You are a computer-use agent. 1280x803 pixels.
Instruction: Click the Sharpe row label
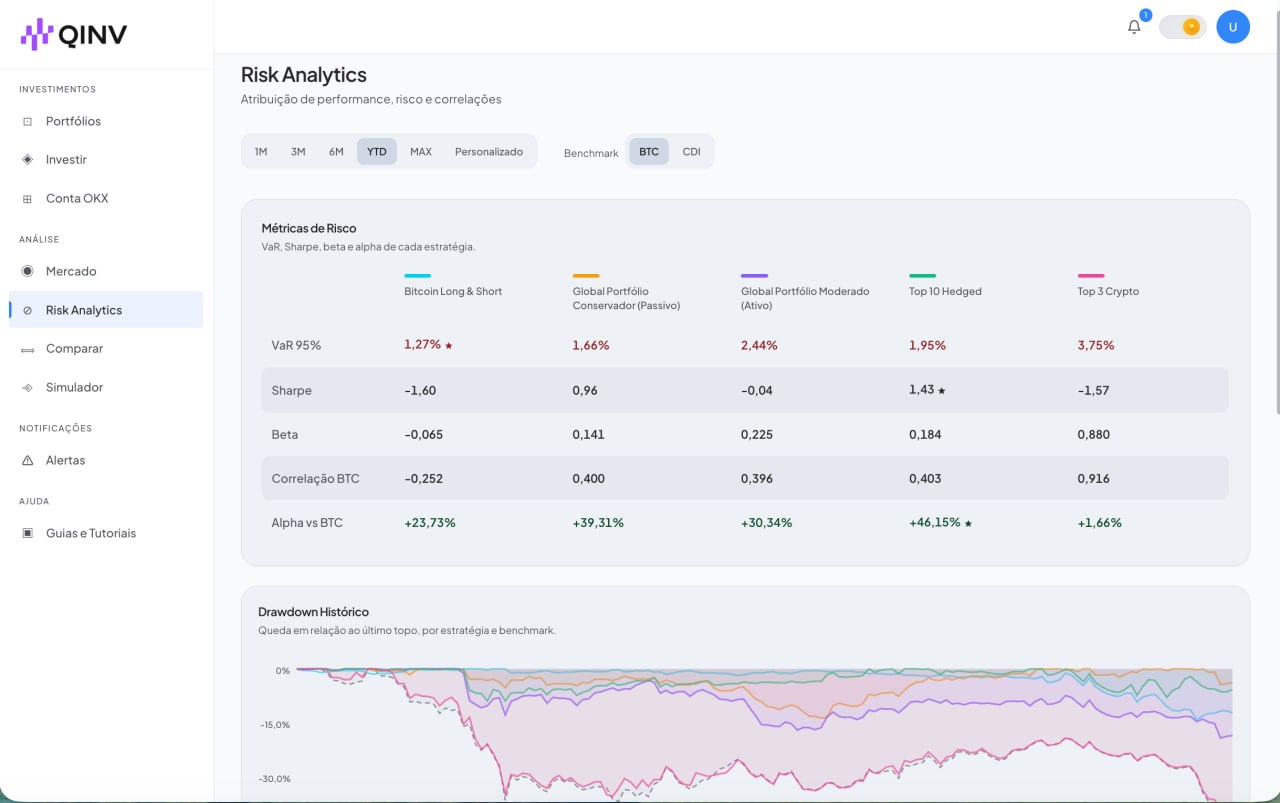click(x=291, y=390)
